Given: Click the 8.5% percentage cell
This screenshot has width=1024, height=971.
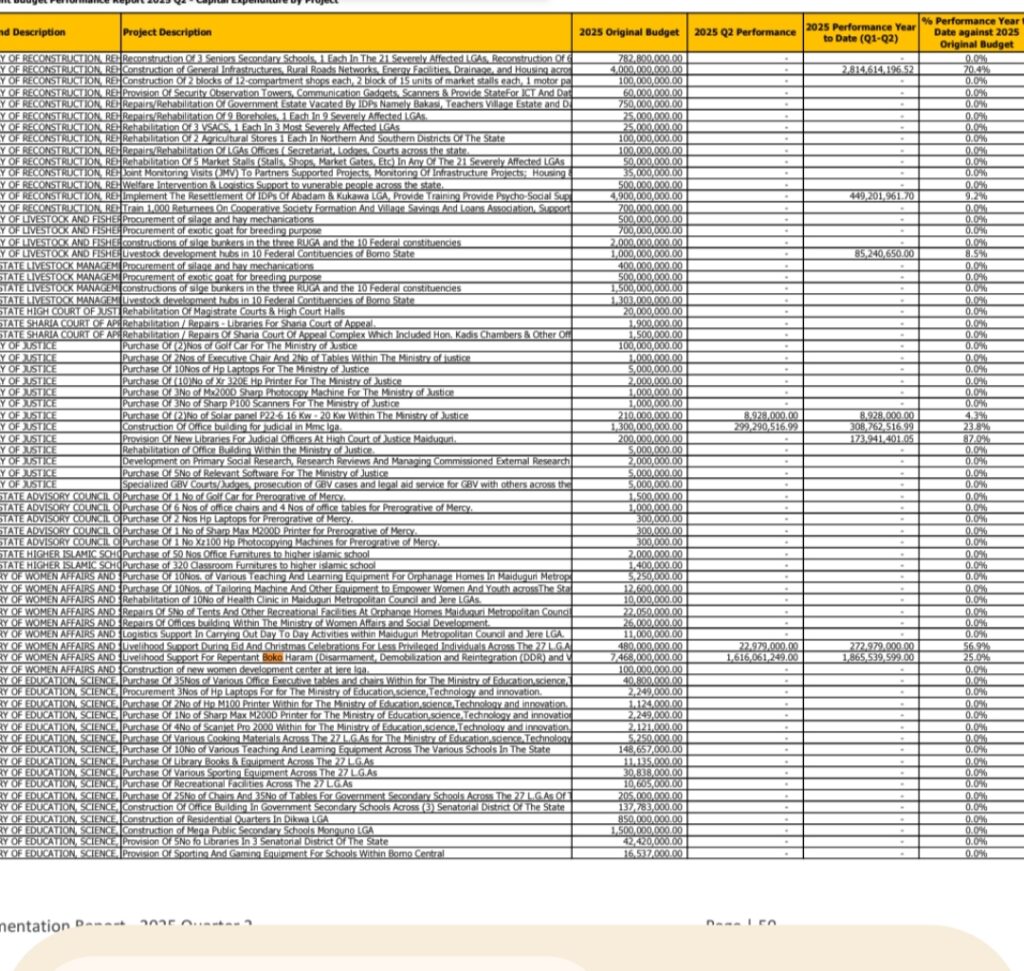Looking at the screenshot, I should 976,254.
